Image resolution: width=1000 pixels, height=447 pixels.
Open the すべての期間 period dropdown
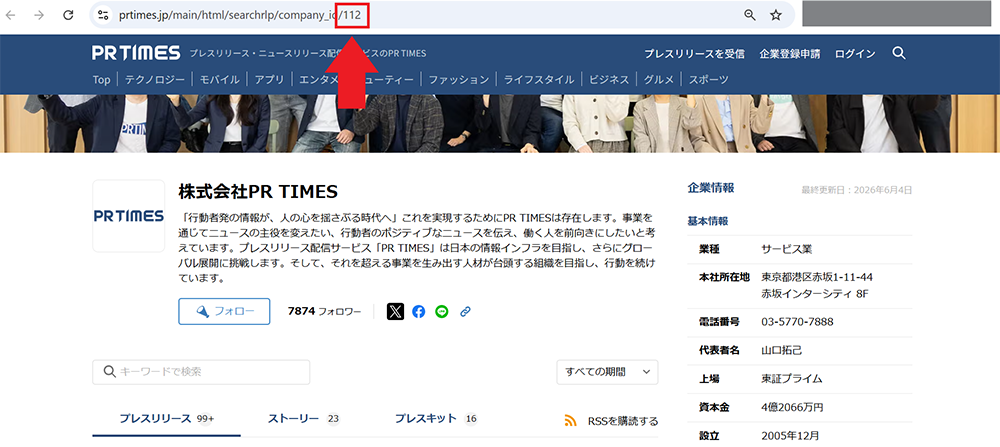607,372
